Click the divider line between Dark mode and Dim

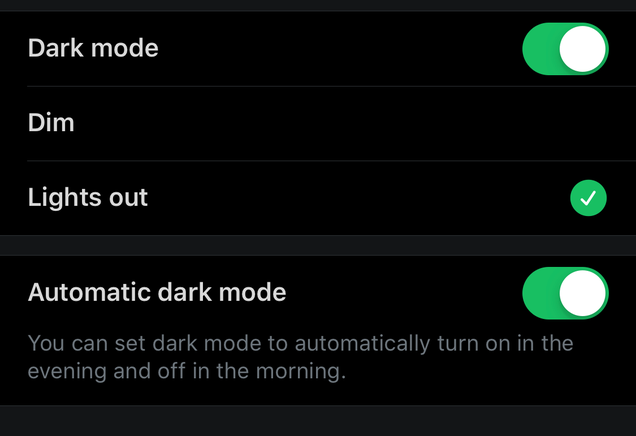(x=331, y=86)
